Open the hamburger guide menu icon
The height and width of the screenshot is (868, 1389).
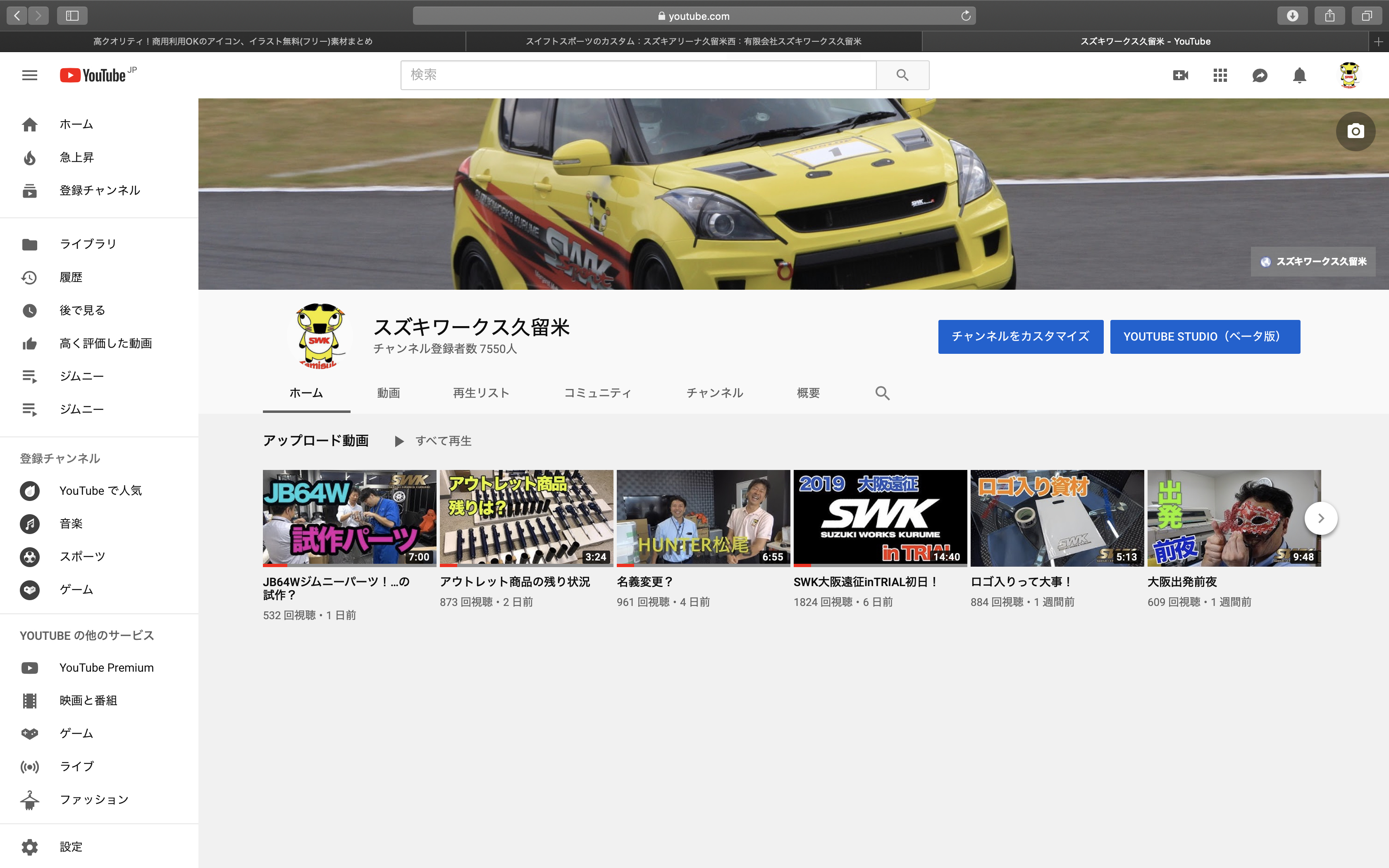point(29,75)
